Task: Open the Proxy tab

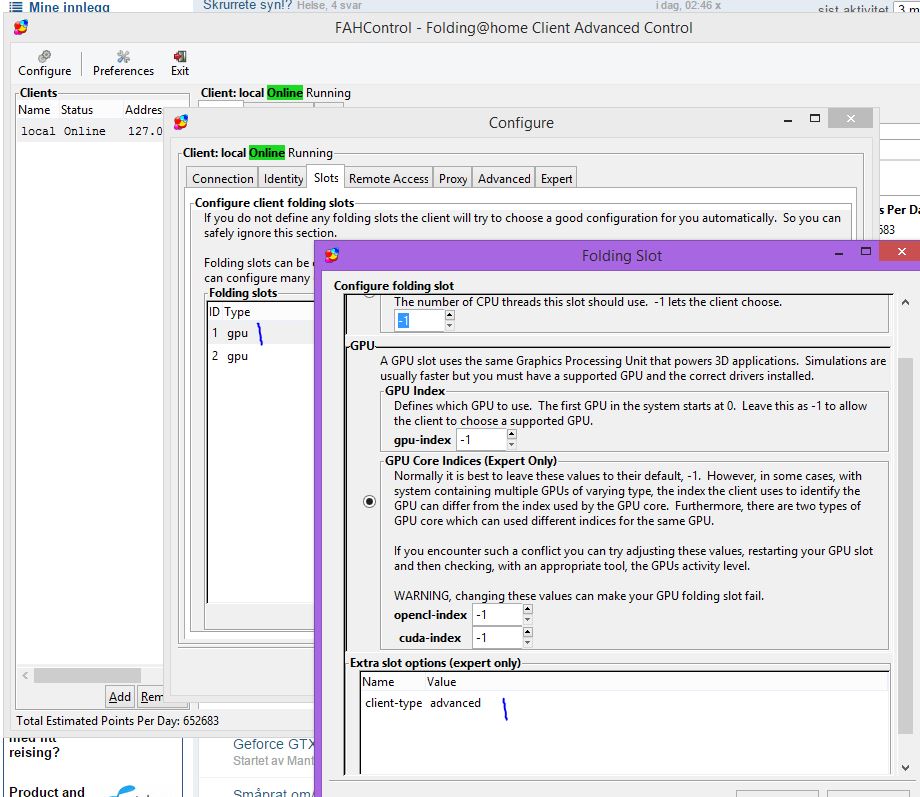Action: [x=453, y=178]
